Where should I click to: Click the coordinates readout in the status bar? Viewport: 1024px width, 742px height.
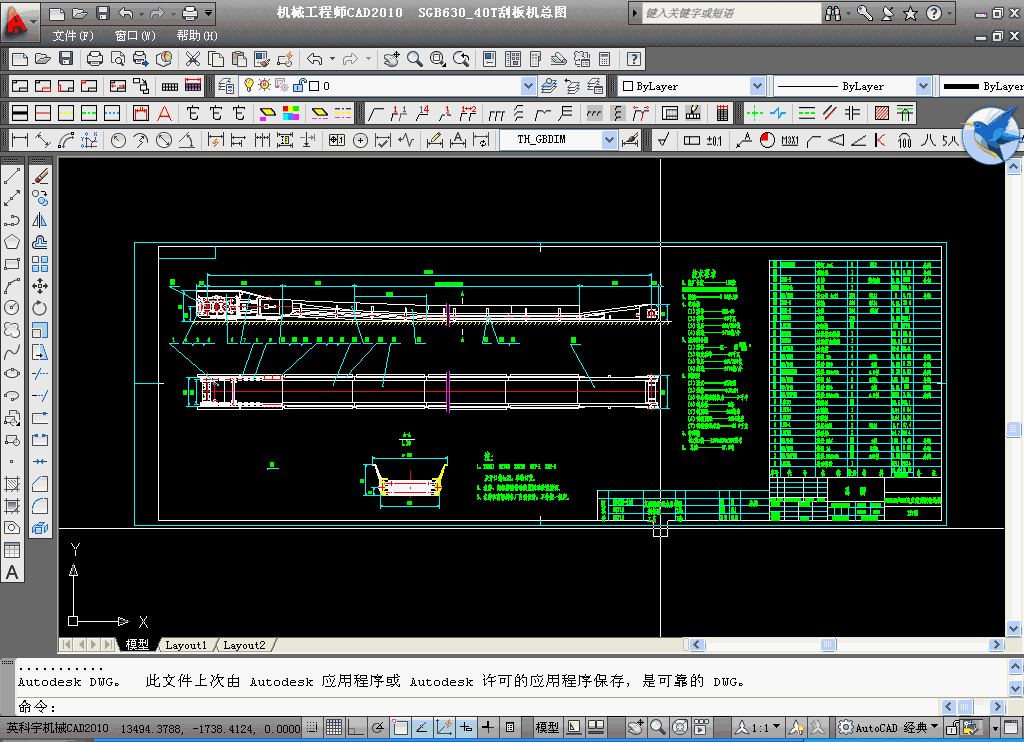pos(210,728)
